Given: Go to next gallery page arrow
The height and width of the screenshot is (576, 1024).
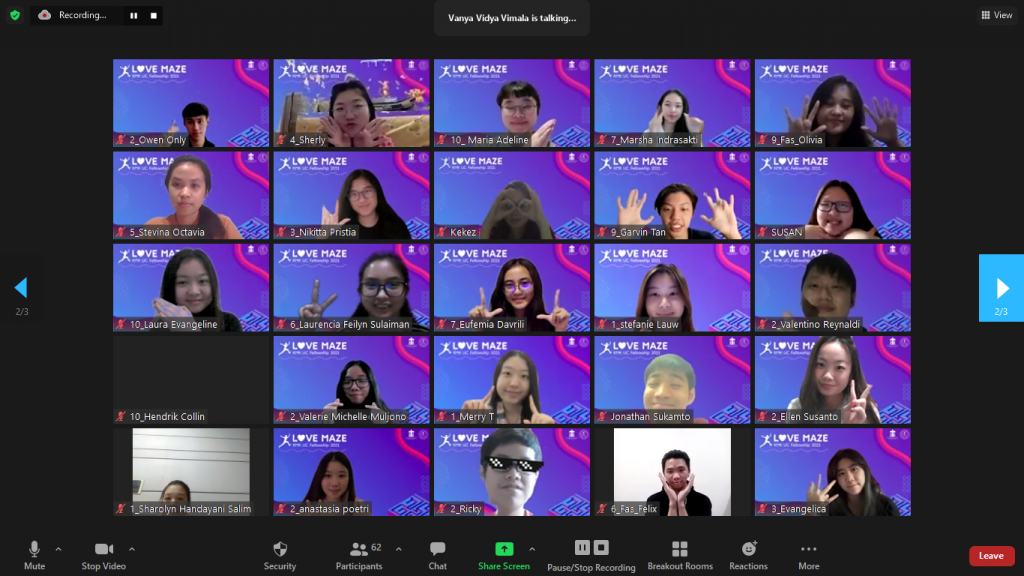Looking at the screenshot, I should pyautogui.click(x=1001, y=288).
